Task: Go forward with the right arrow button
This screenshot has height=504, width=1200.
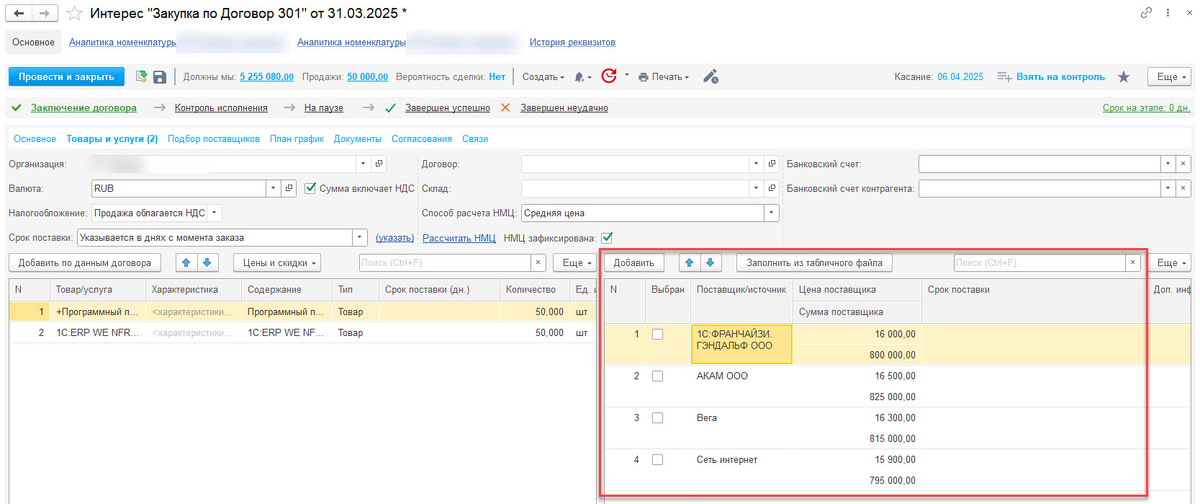Action: (46, 14)
